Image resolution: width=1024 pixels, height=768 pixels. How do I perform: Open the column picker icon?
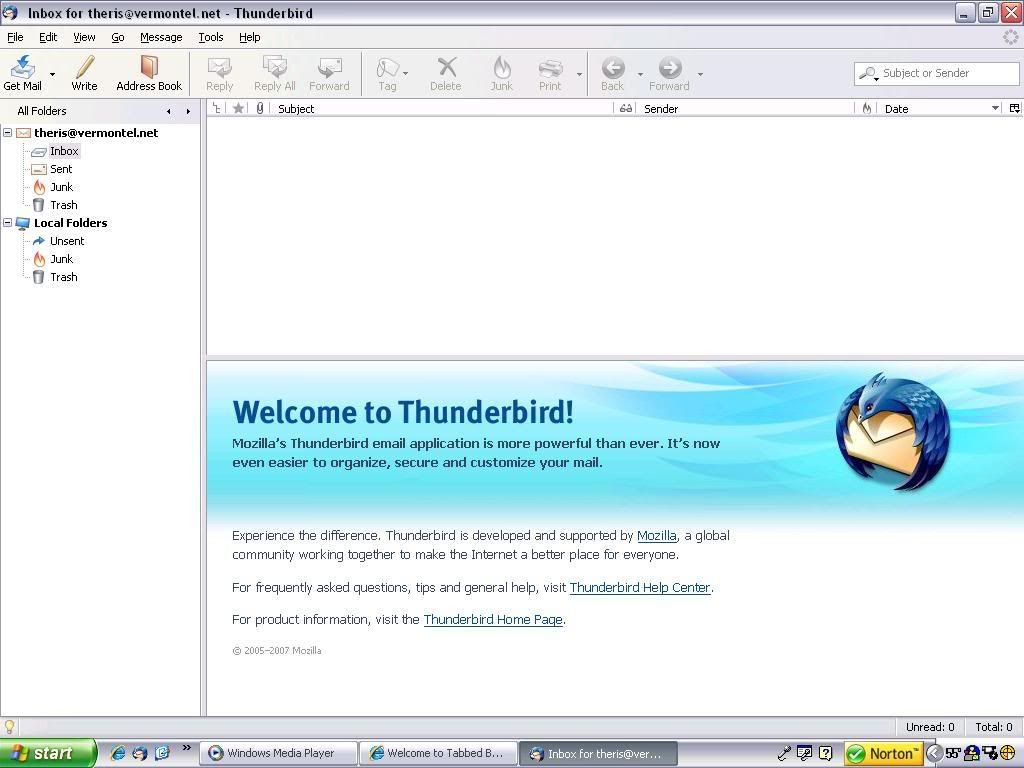tap(1014, 108)
